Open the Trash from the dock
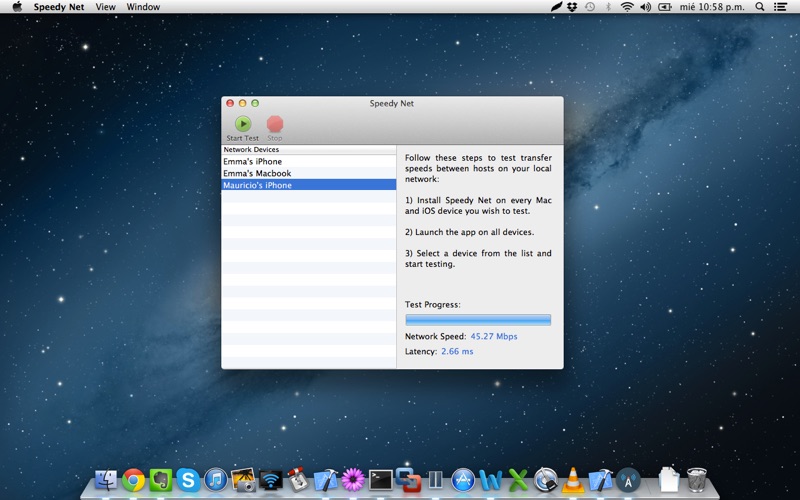Screen dimensions: 800x500 [696, 480]
